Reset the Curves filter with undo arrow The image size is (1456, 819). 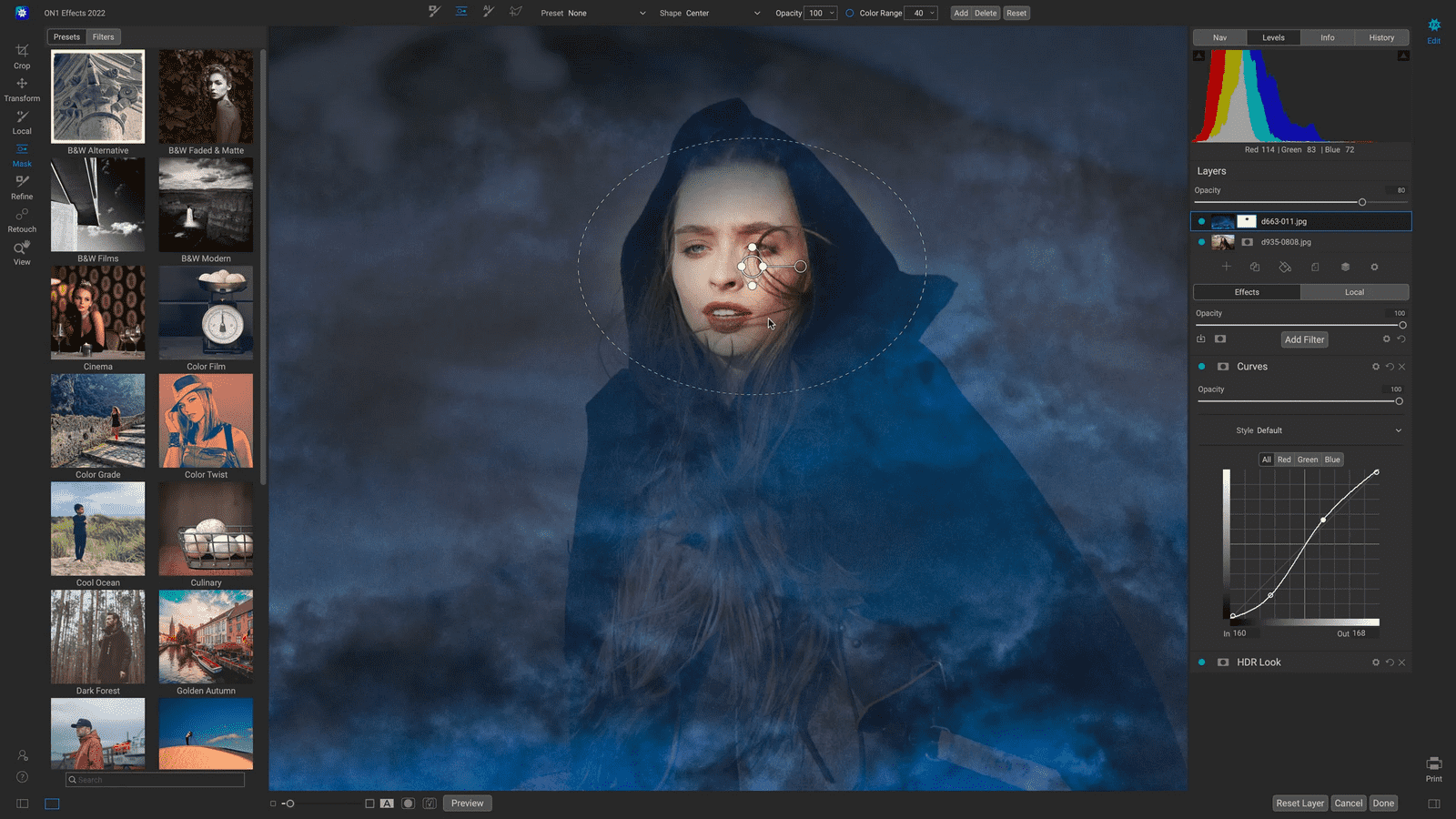click(x=1390, y=367)
